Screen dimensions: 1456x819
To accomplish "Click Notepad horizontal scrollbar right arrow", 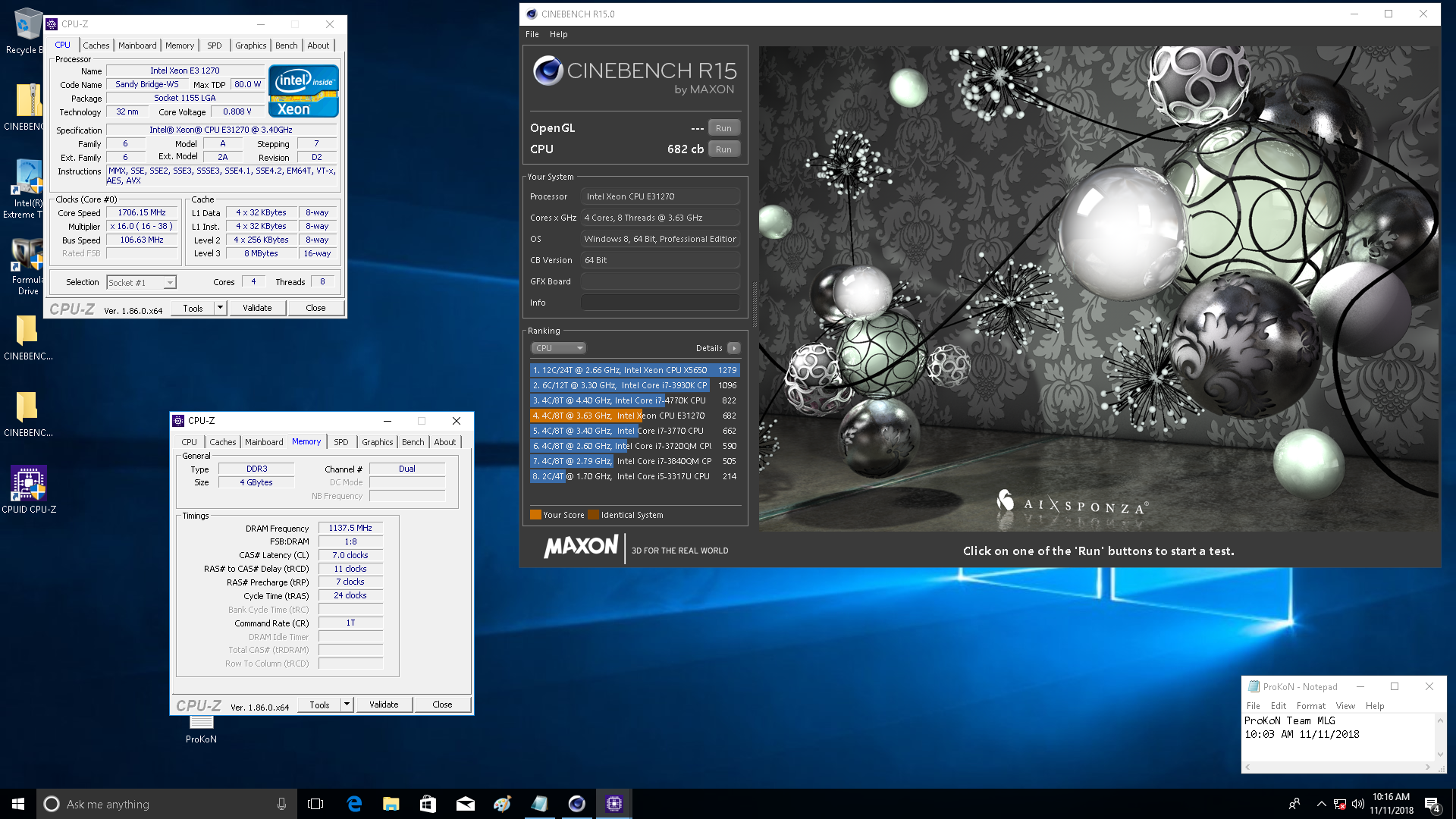I will tap(1427, 767).
